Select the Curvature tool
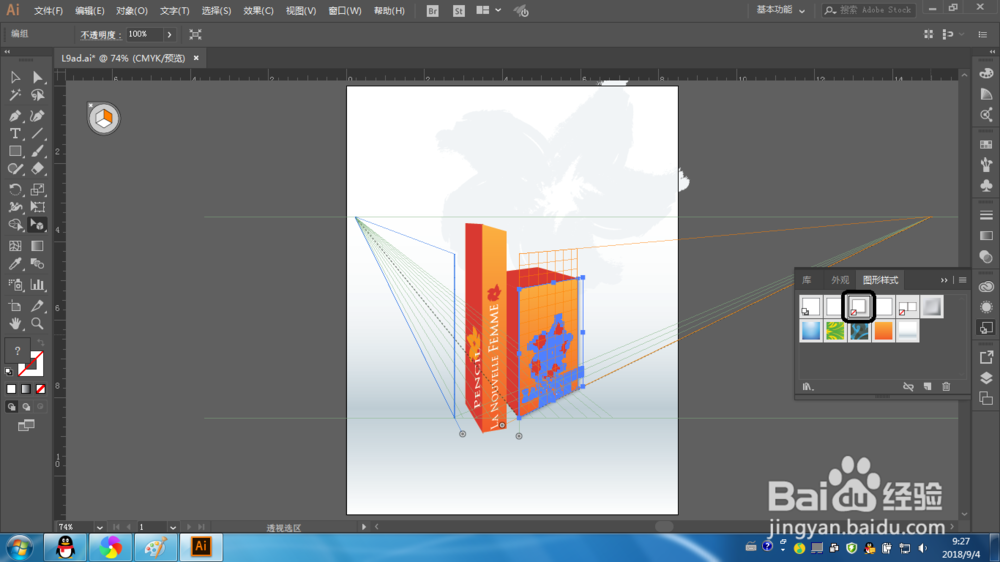This screenshot has height=562, width=1000. coord(38,115)
